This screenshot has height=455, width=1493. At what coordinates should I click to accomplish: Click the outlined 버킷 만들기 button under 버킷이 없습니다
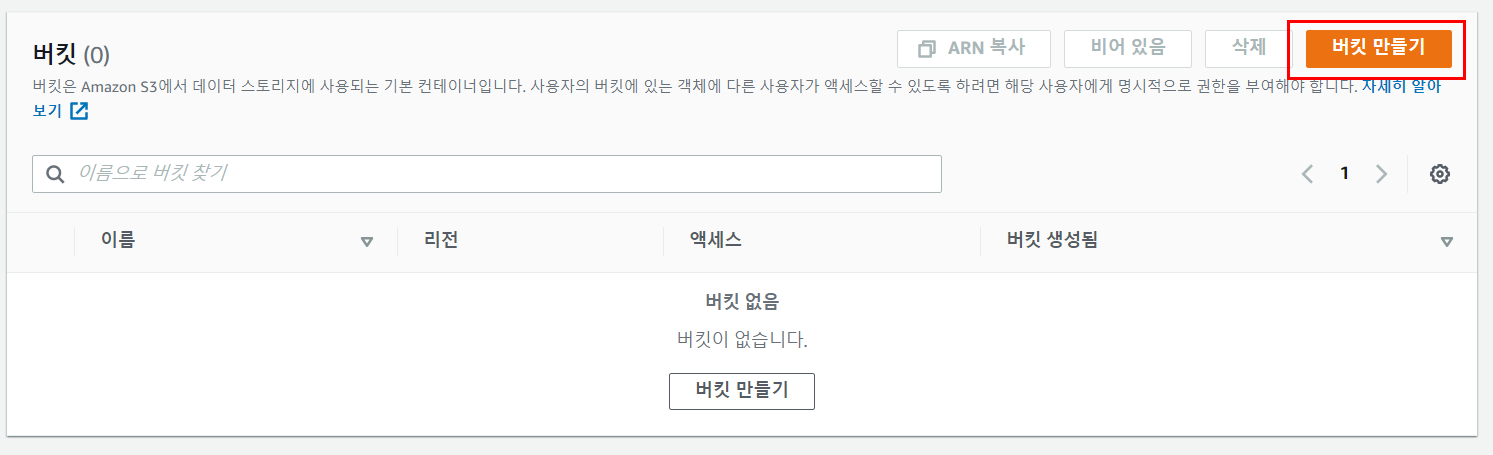tap(742, 391)
